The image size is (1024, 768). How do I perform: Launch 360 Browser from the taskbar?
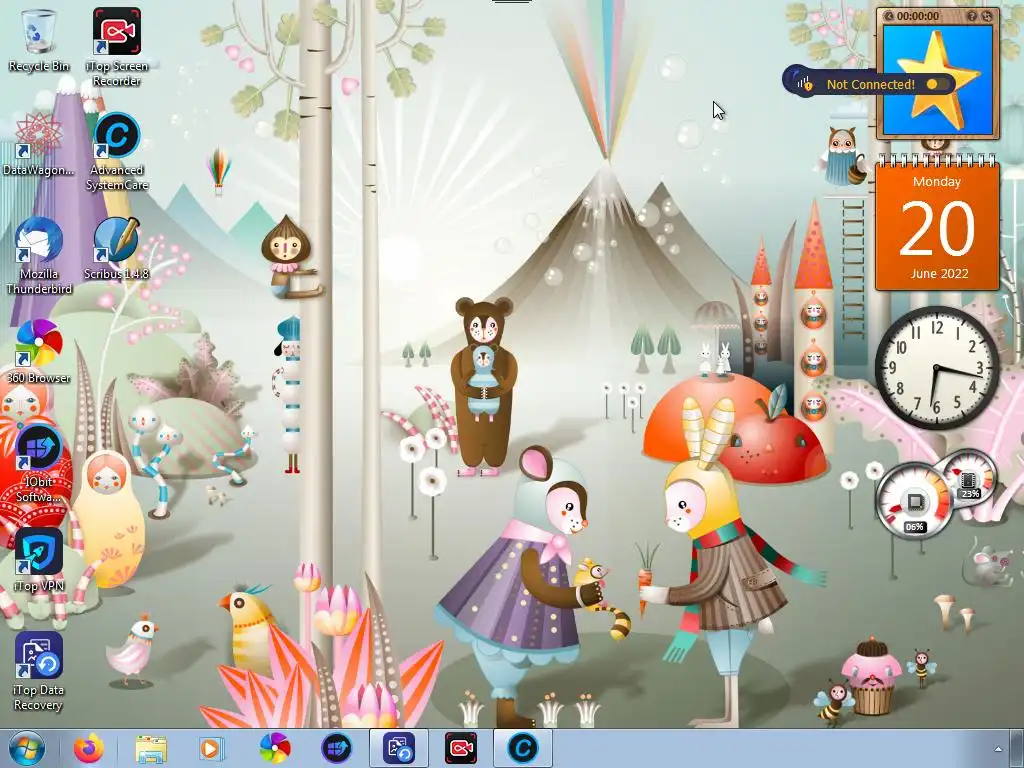tap(274, 748)
